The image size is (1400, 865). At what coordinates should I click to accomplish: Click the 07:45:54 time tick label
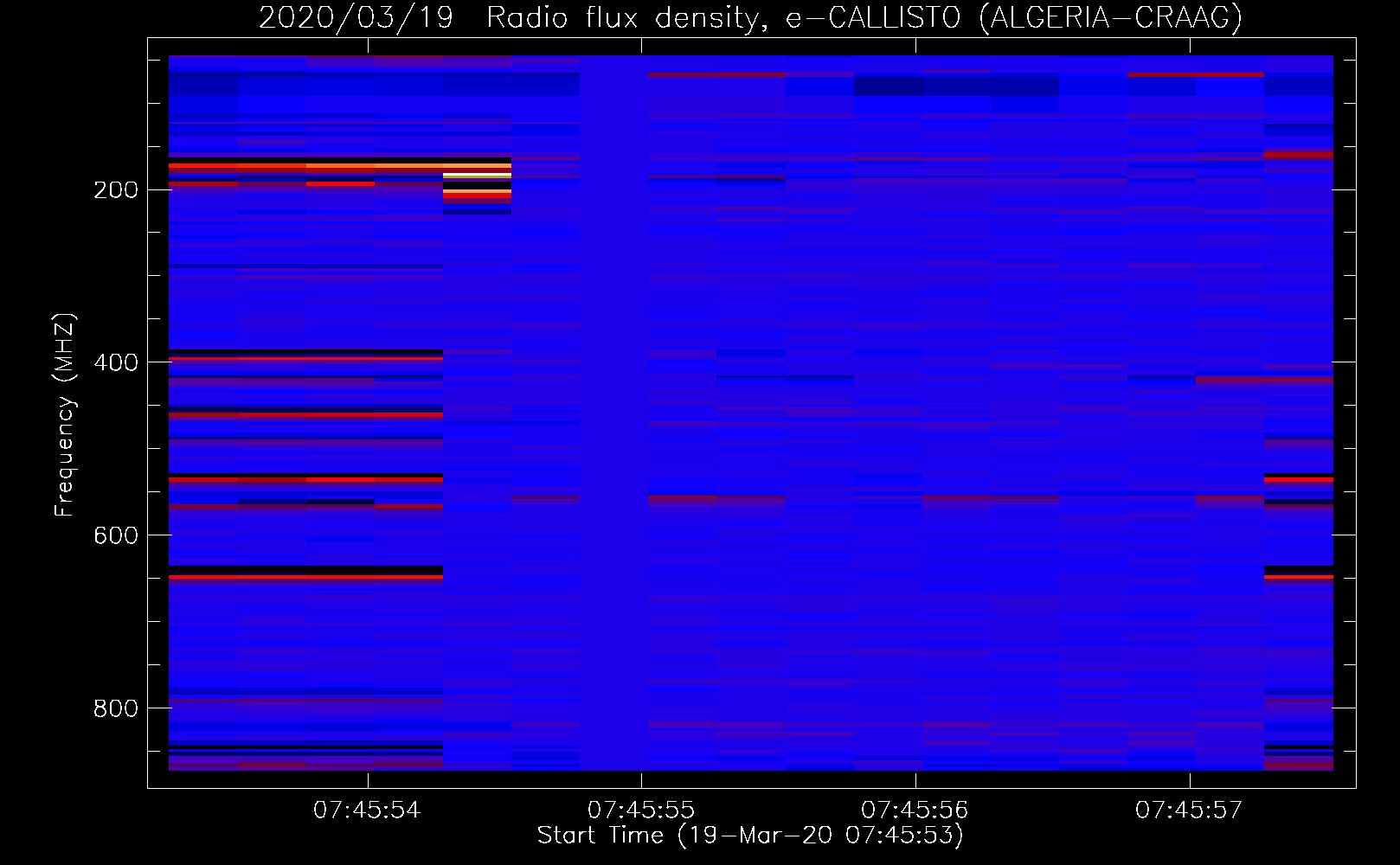click(367, 811)
